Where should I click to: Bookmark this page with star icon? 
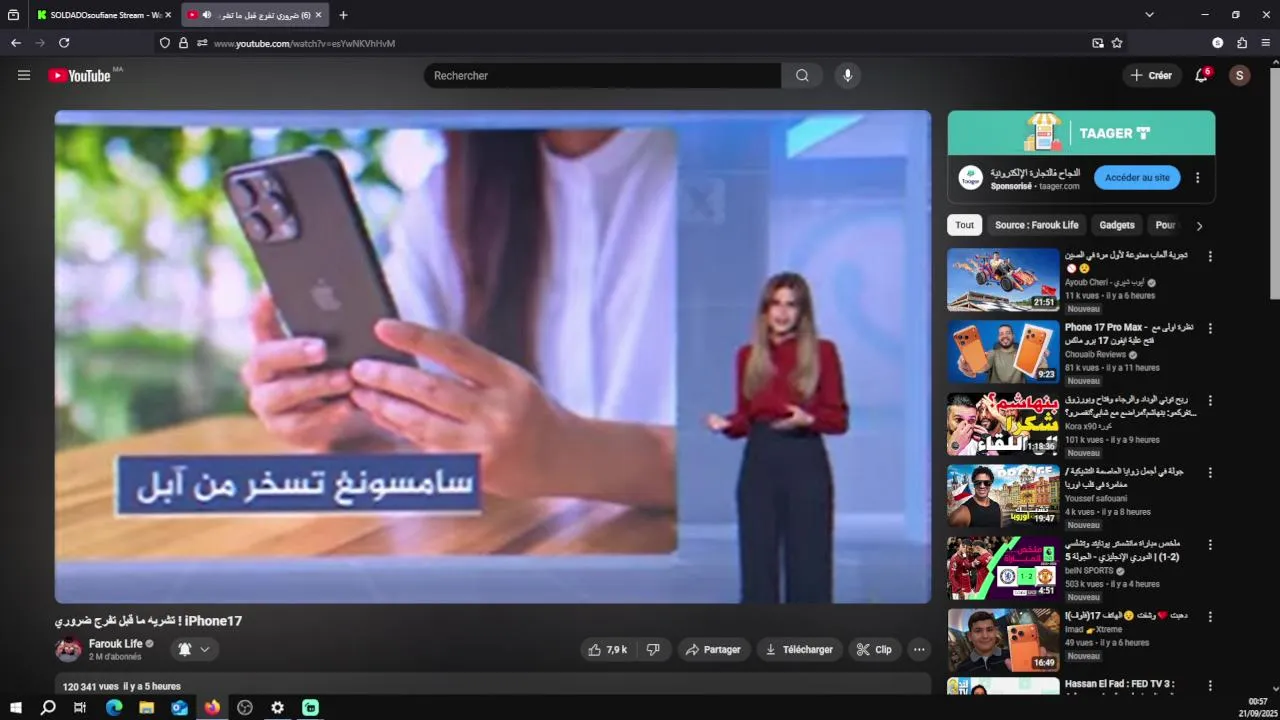[1117, 43]
